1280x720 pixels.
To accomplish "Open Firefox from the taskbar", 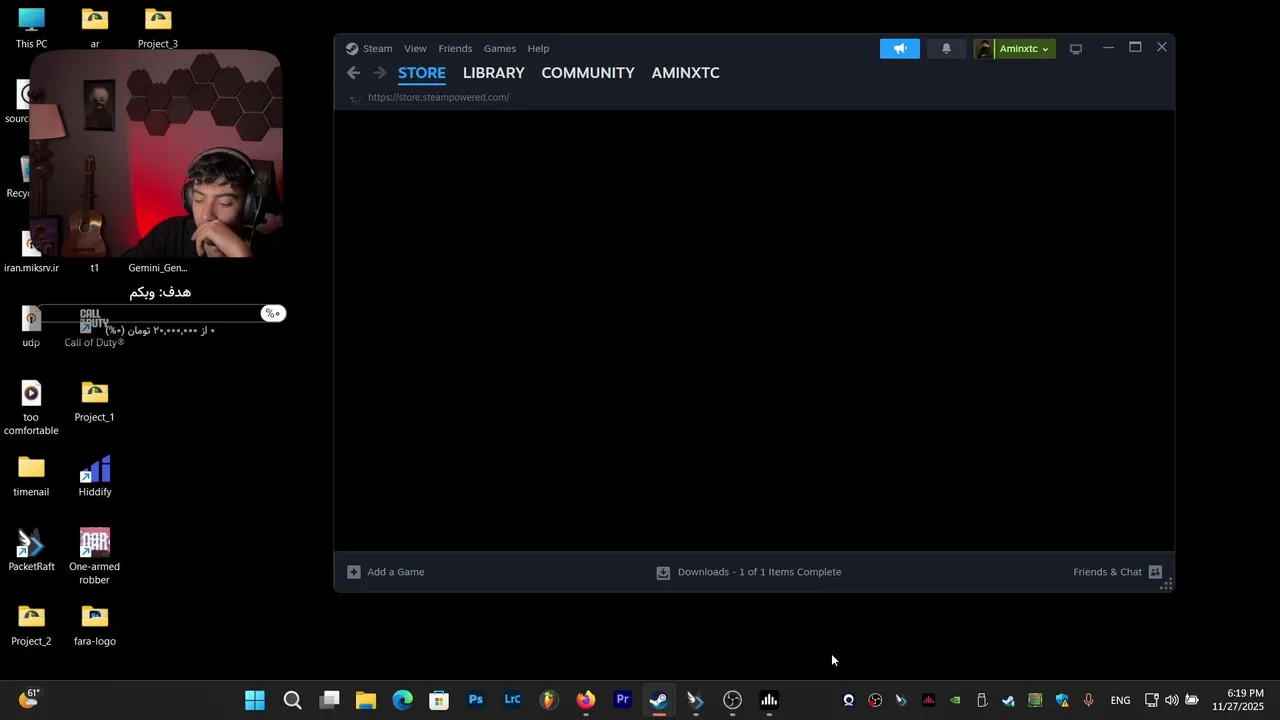I will (586, 700).
